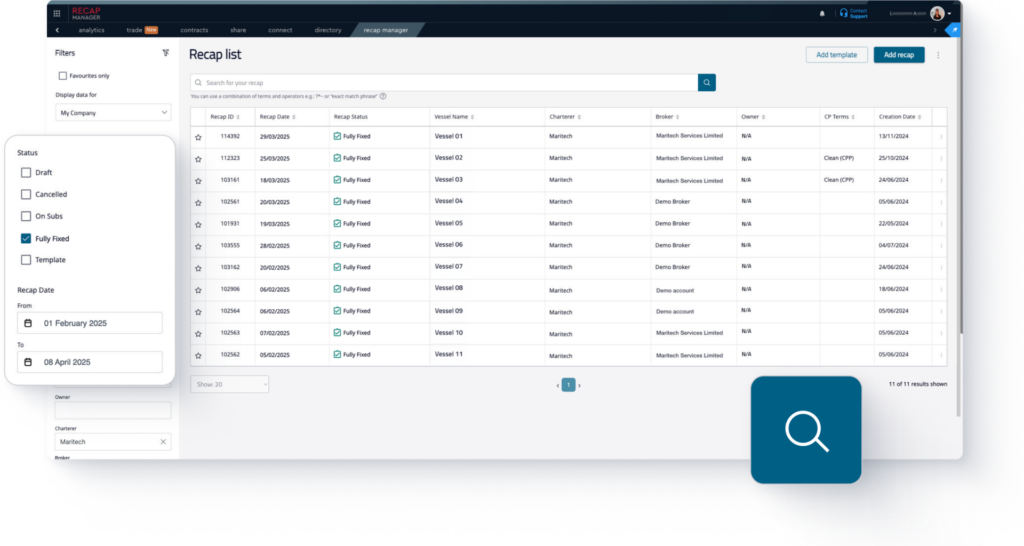
Task: Open kebab menu next to Add recap
Action: (x=938, y=55)
